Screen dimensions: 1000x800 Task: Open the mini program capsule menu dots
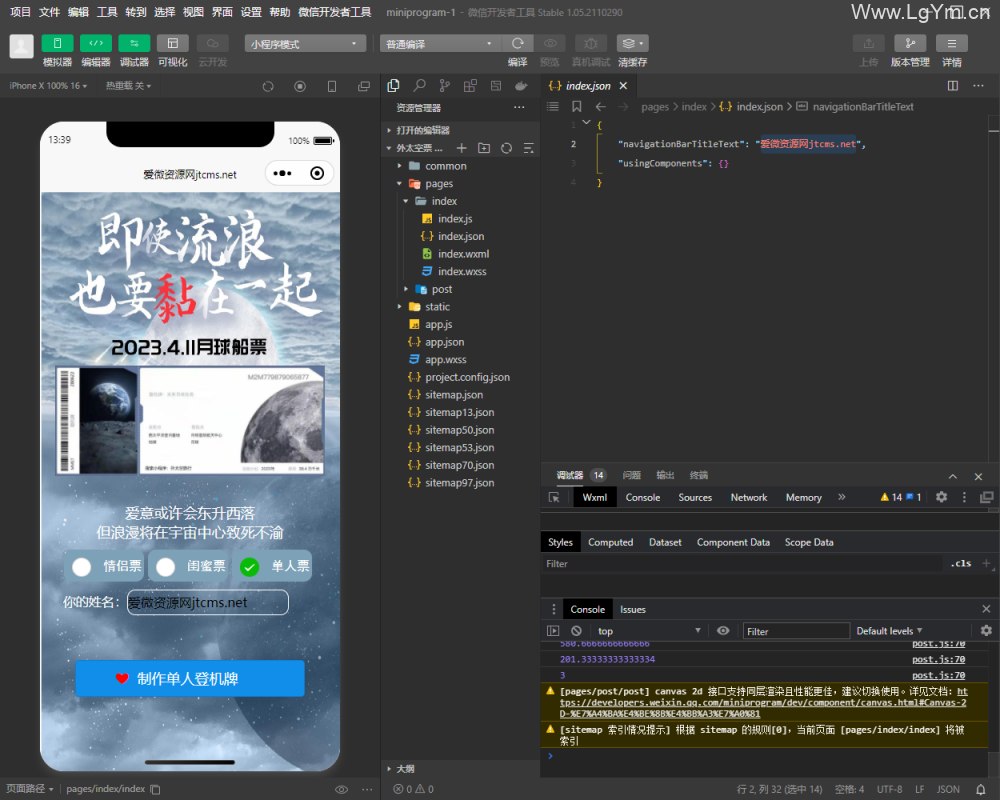[x=283, y=174]
